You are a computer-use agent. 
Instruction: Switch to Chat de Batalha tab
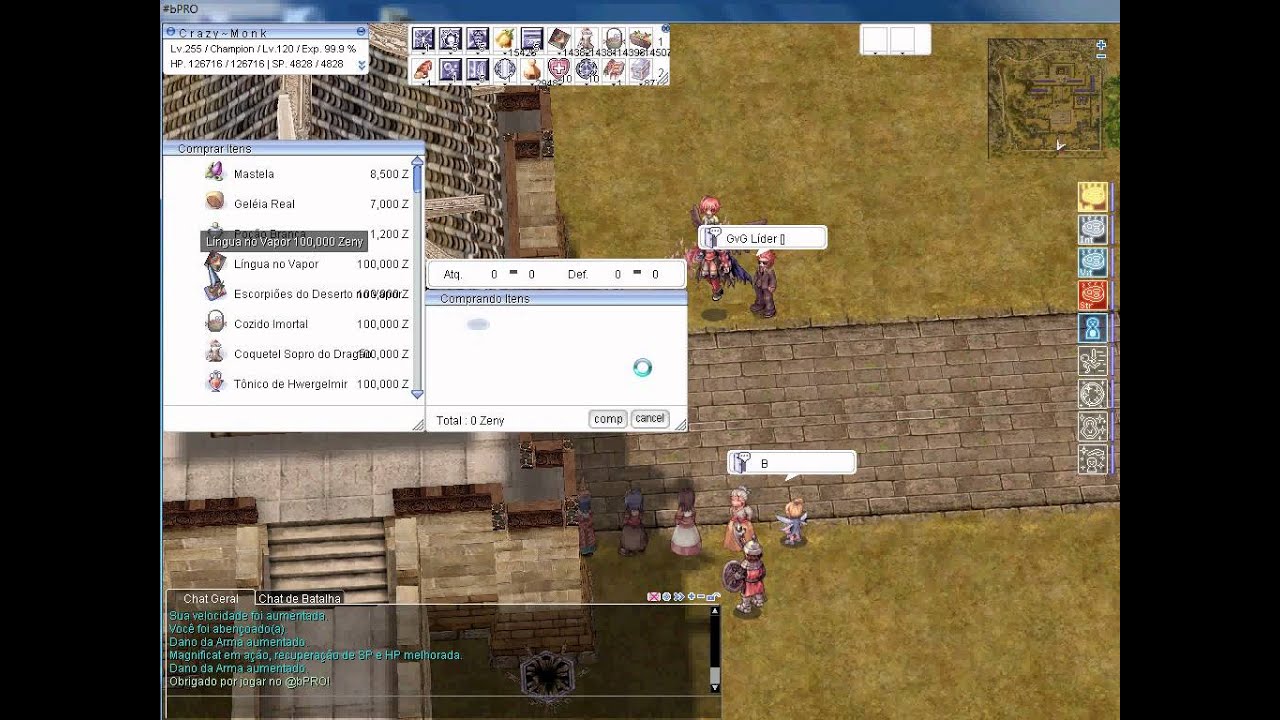(300, 598)
